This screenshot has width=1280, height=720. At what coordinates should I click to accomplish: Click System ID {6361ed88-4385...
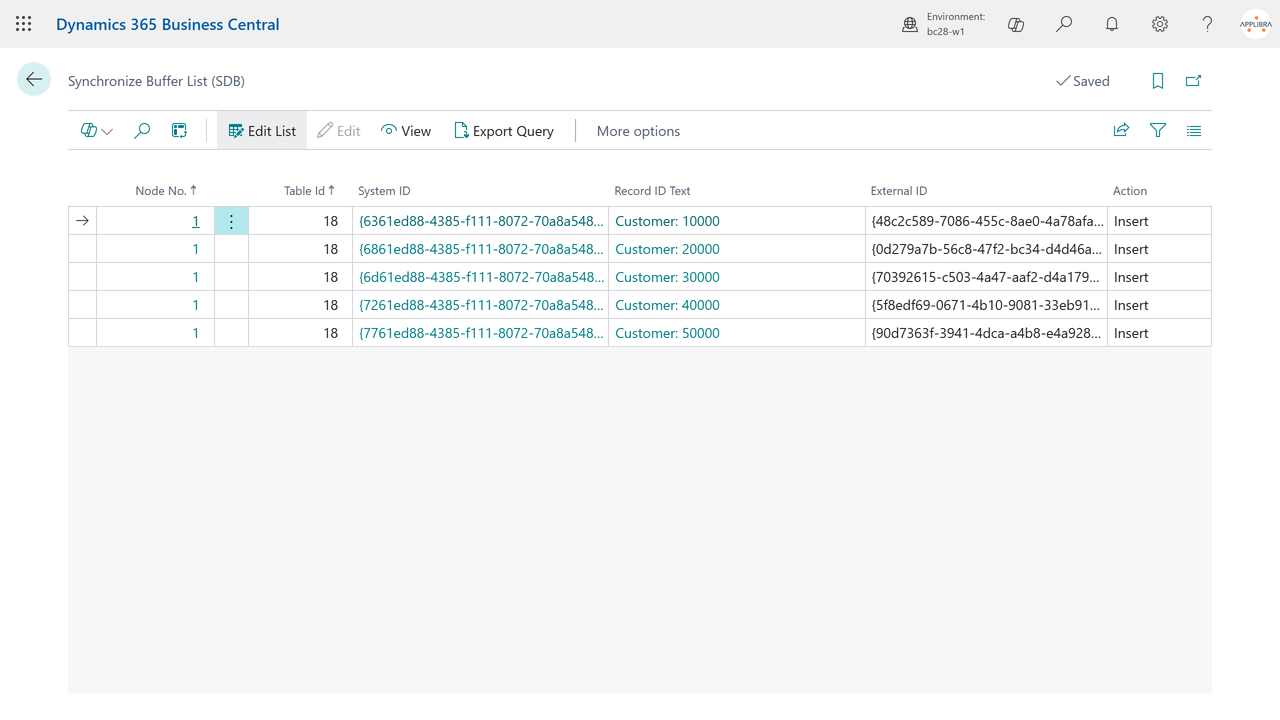tap(481, 221)
